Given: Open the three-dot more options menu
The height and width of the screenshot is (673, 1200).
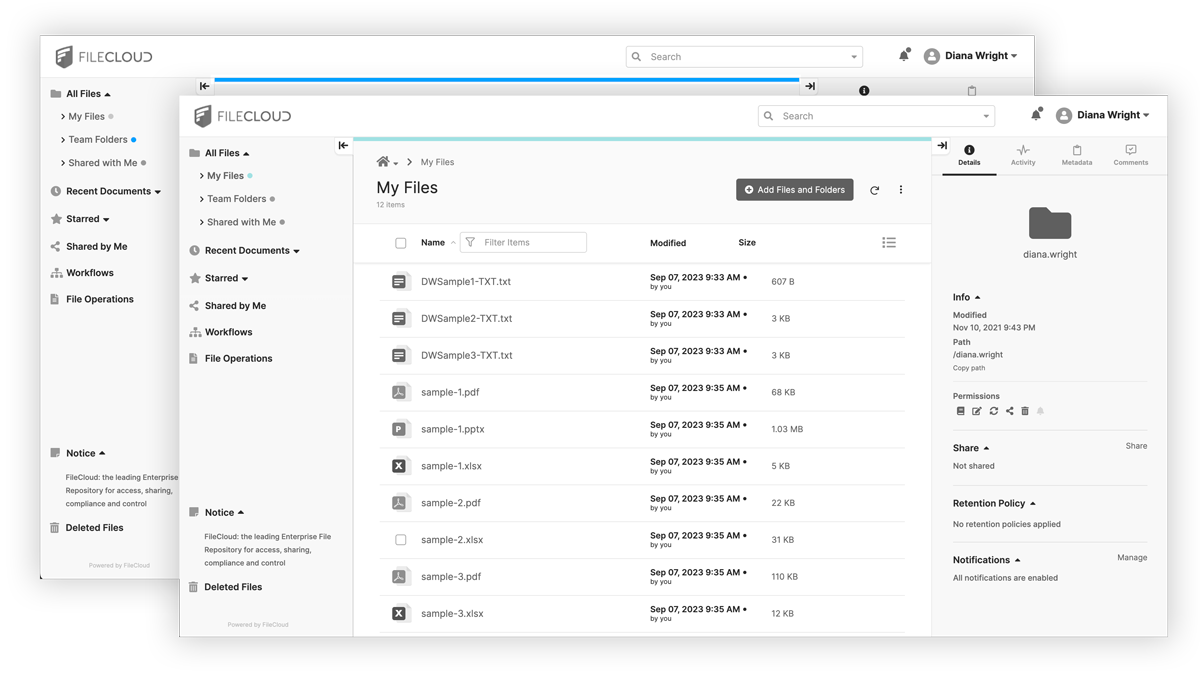Looking at the screenshot, I should (901, 189).
